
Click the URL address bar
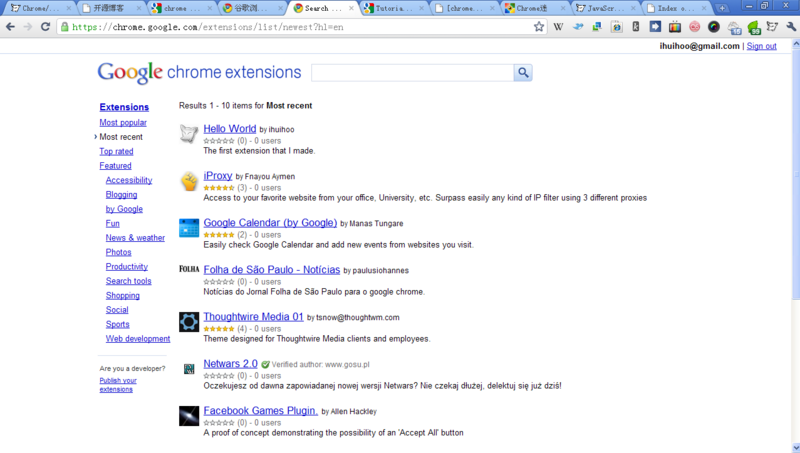coord(301,27)
